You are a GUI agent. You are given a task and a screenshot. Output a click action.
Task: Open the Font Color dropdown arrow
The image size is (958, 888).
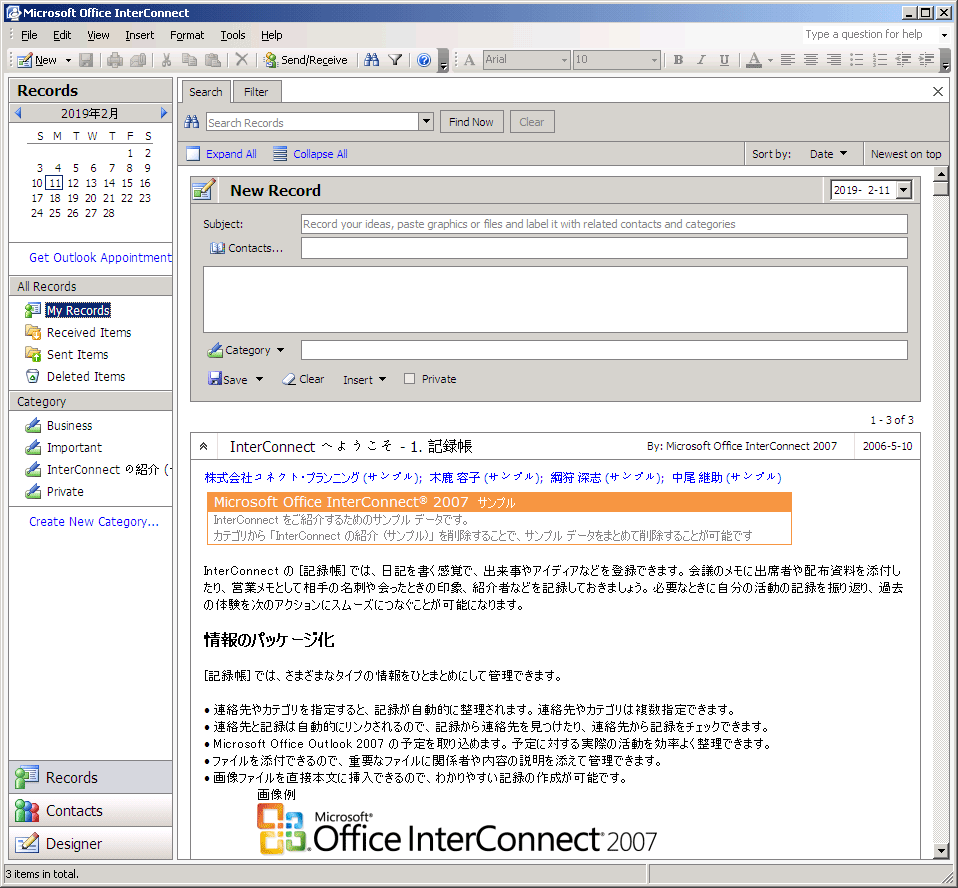(x=770, y=60)
